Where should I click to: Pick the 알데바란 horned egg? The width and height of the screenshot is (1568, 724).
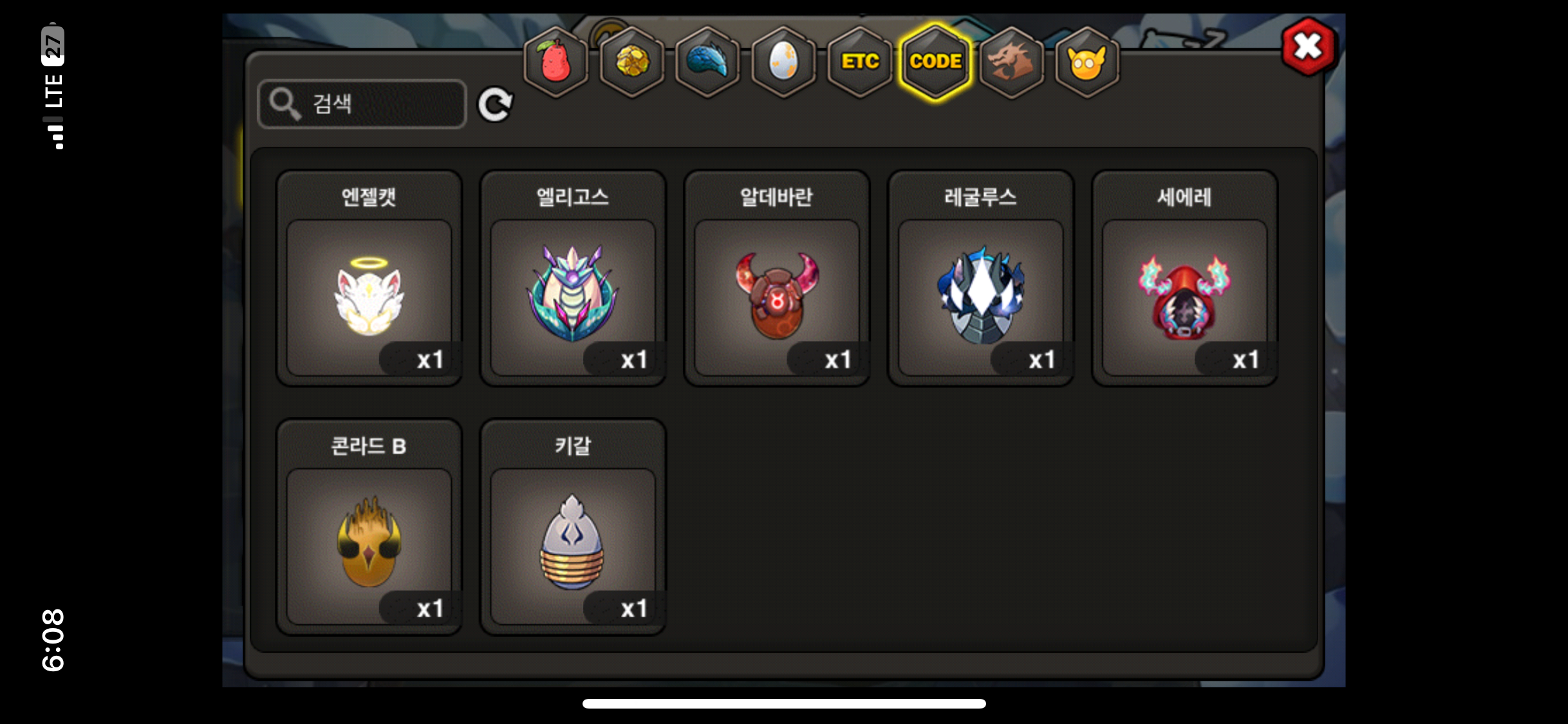[777, 278]
